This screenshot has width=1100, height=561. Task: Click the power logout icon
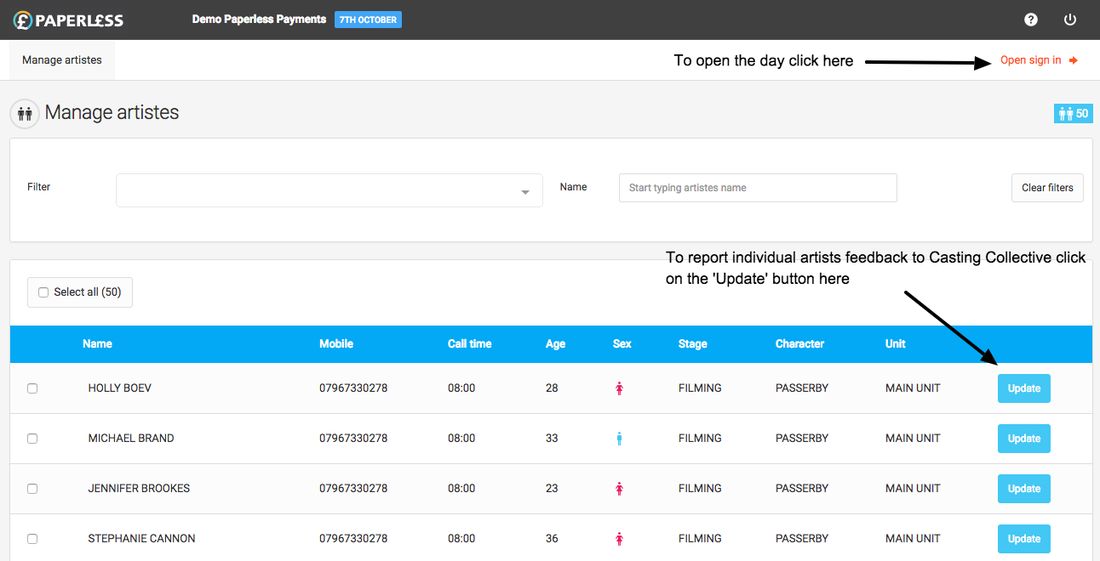click(1070, 20)
